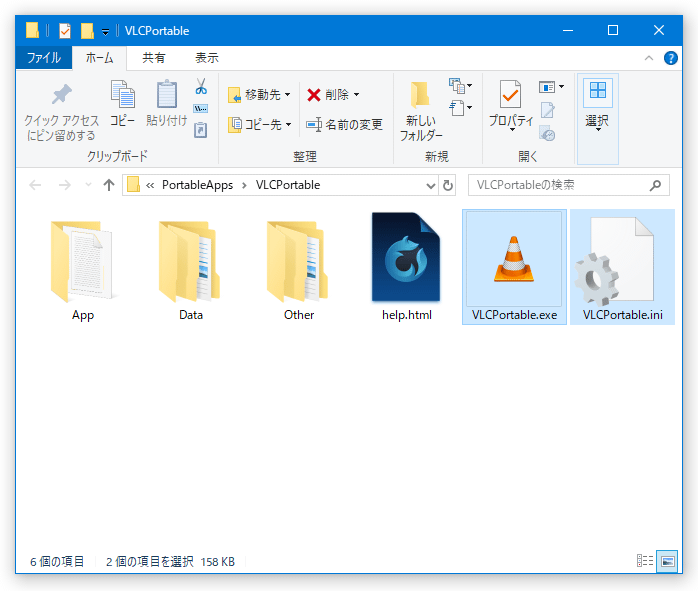Viewport: 698px width, 591px height.
Task: Click the Copy path icon
Action: pos(200,109)
